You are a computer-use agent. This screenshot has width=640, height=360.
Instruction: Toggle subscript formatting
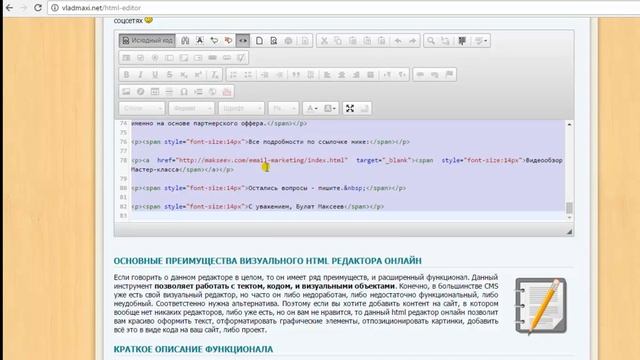click(x=184, y=75)
